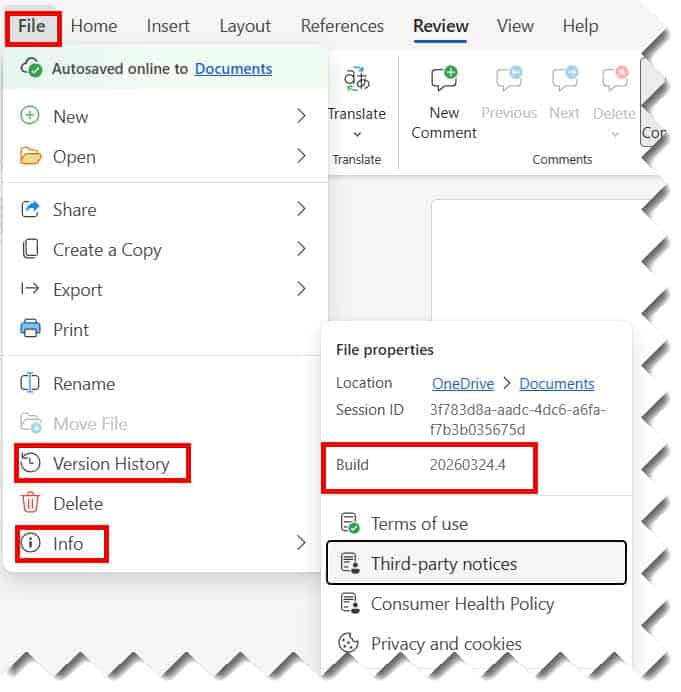Click the Next comment icon
This screenshot has width=681, height=692.
pos(564,79)
